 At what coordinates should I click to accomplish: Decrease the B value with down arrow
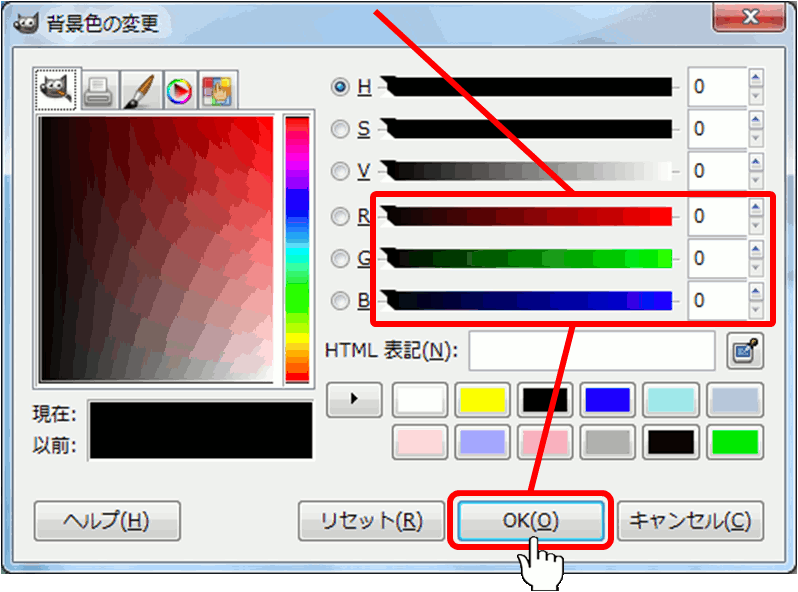tap(756, 309)
